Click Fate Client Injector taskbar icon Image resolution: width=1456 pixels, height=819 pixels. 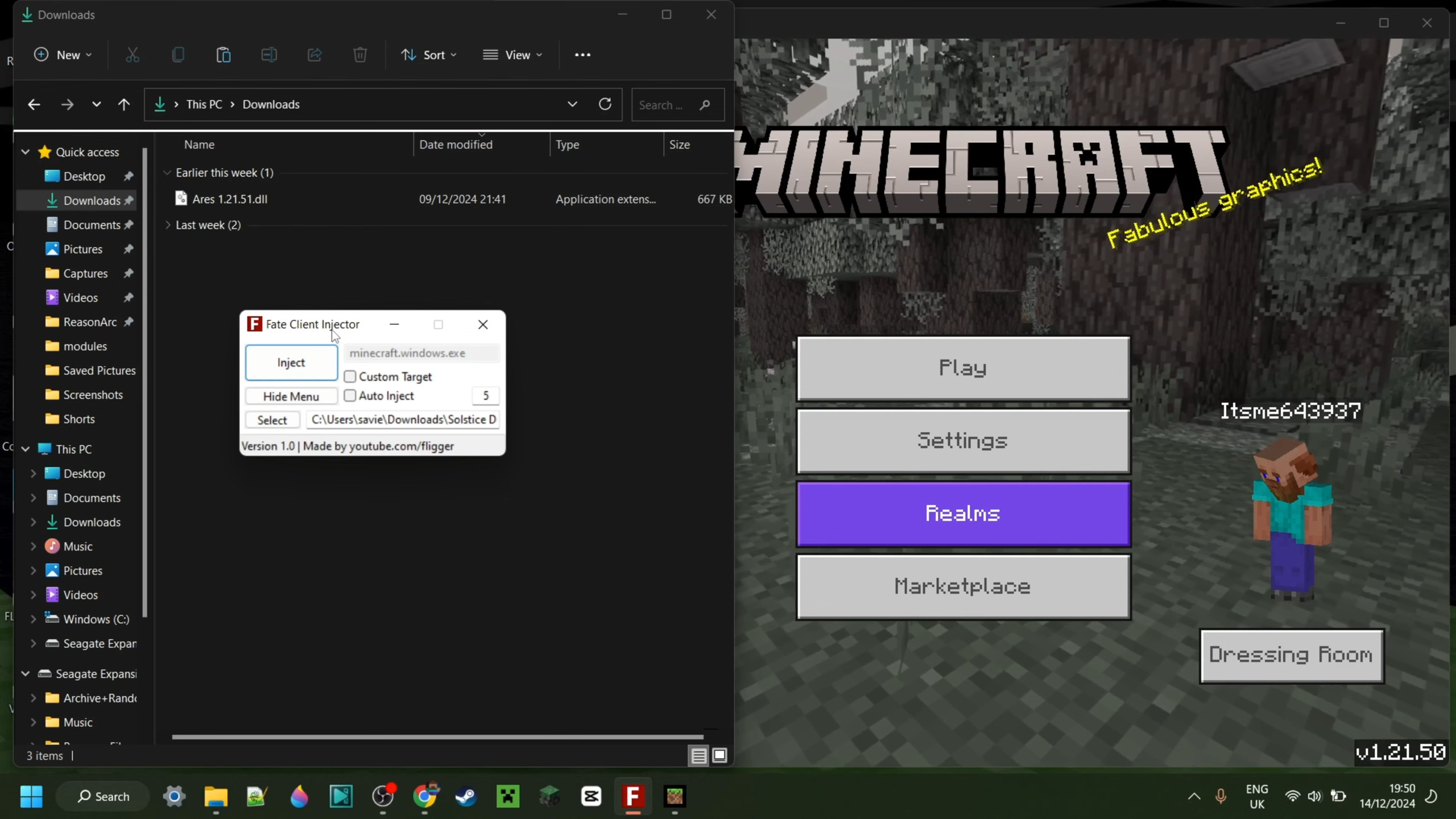[x=633, y=796]
